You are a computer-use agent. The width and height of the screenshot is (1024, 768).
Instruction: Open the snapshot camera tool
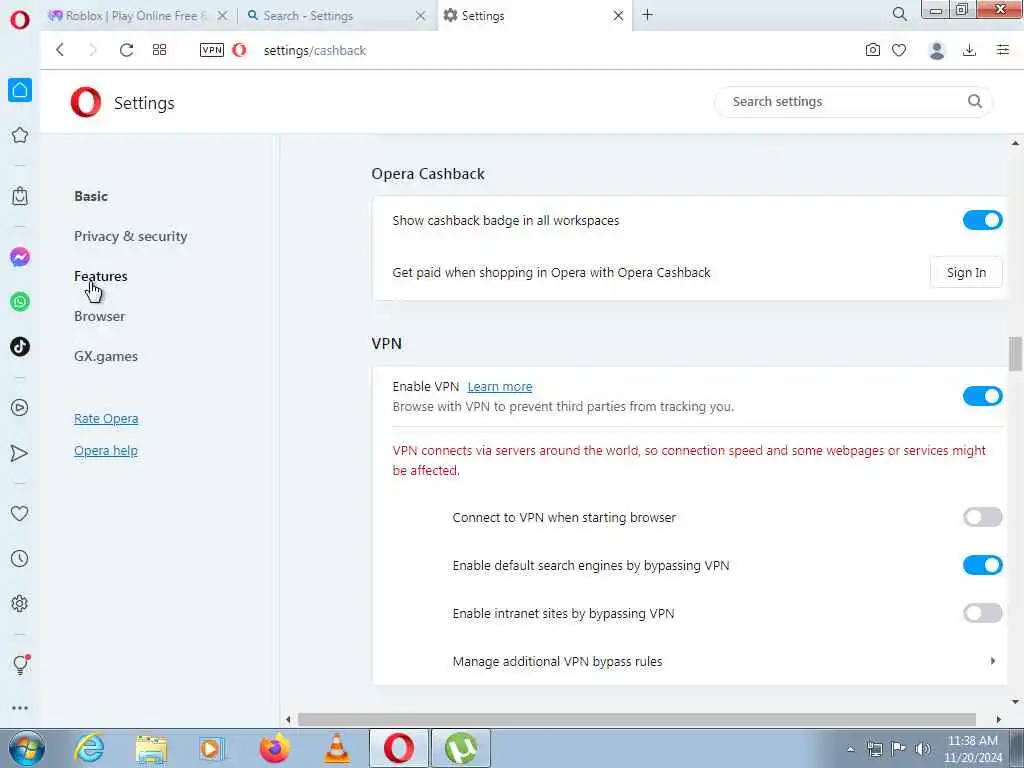pyautogui.click(x=872, y=50)
